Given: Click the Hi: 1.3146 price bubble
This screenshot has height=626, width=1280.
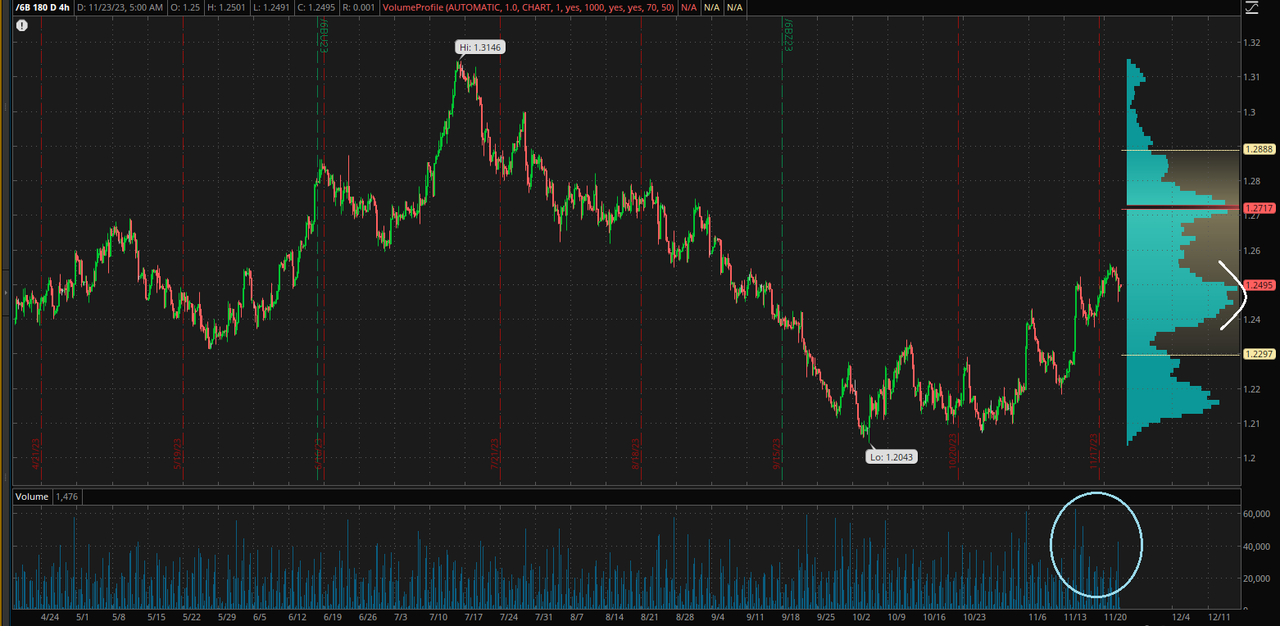Looking at the screenshot, I should tap(482, 47).
